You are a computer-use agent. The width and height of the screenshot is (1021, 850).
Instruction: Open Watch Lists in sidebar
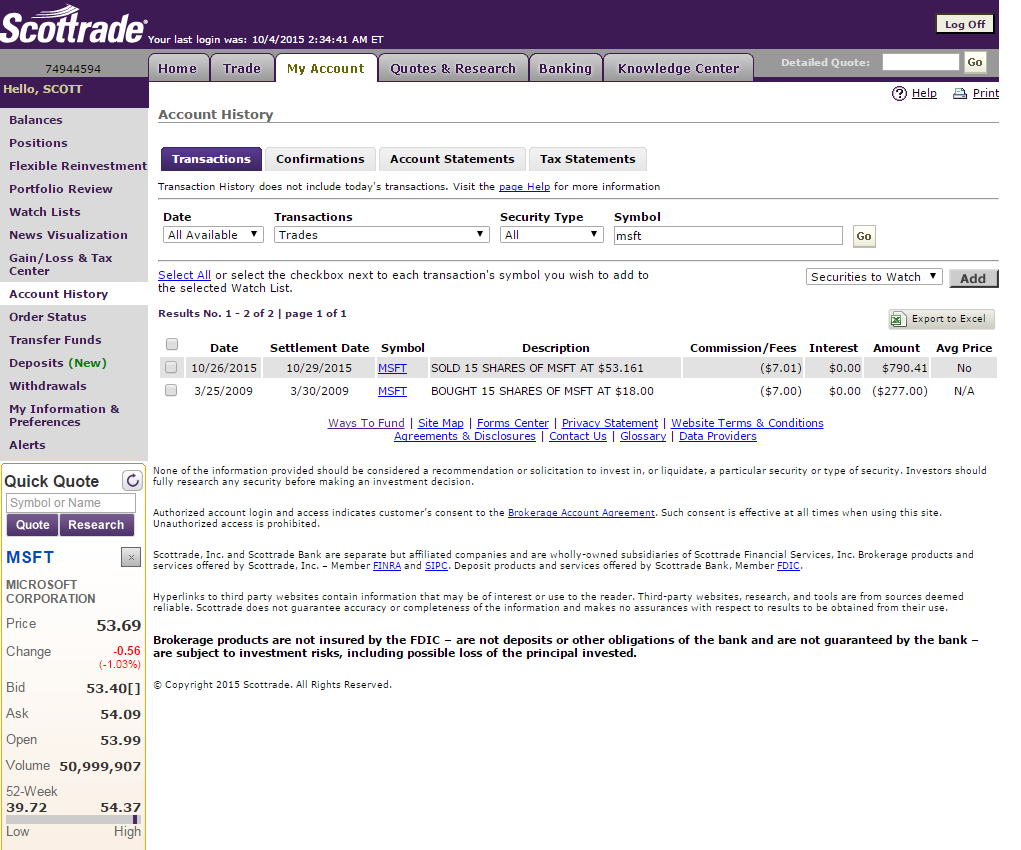[45, 212]
